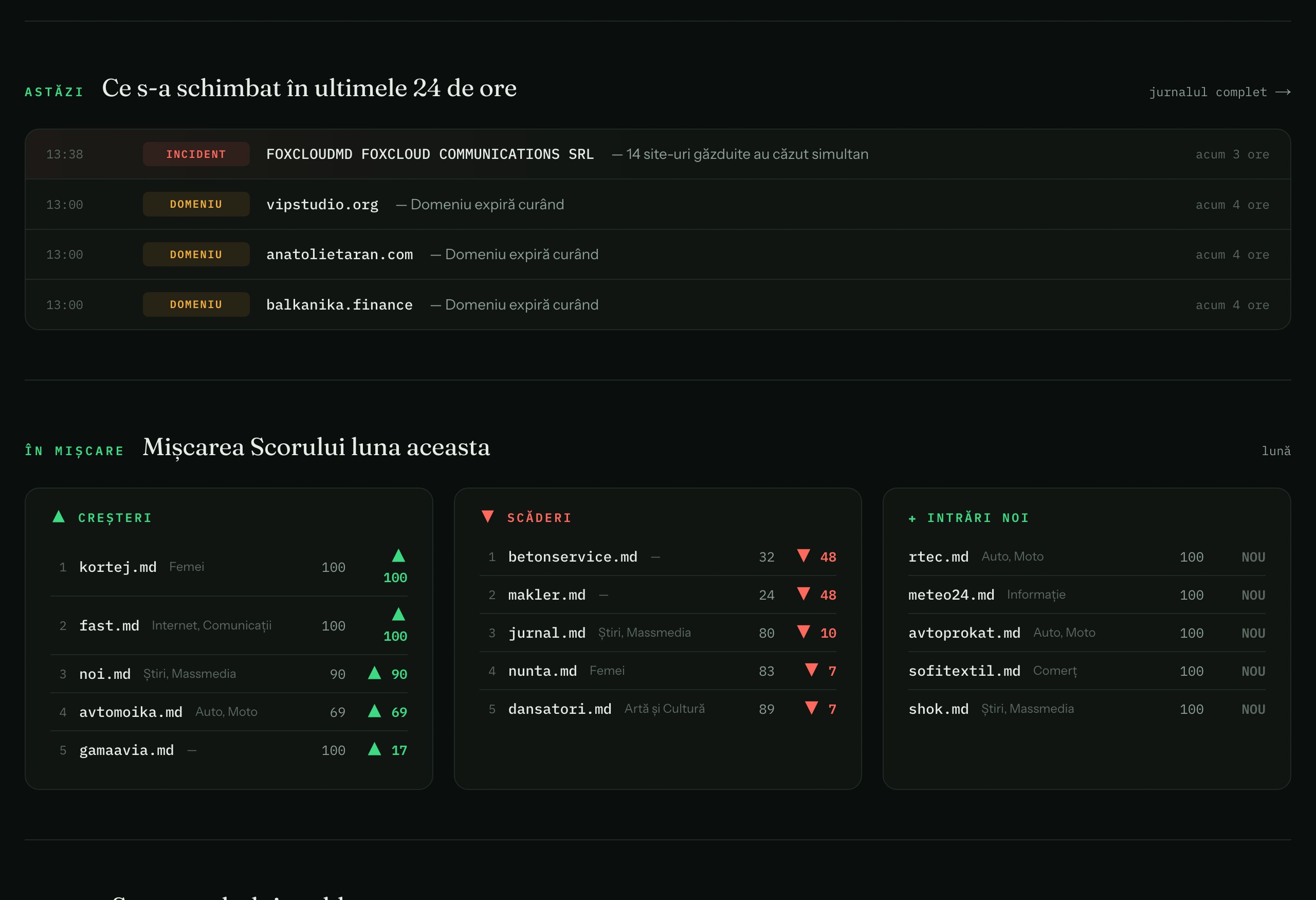
Task: Click the up arrow in noi.md row
Action: pyautogui.click(x=374, y=673)
